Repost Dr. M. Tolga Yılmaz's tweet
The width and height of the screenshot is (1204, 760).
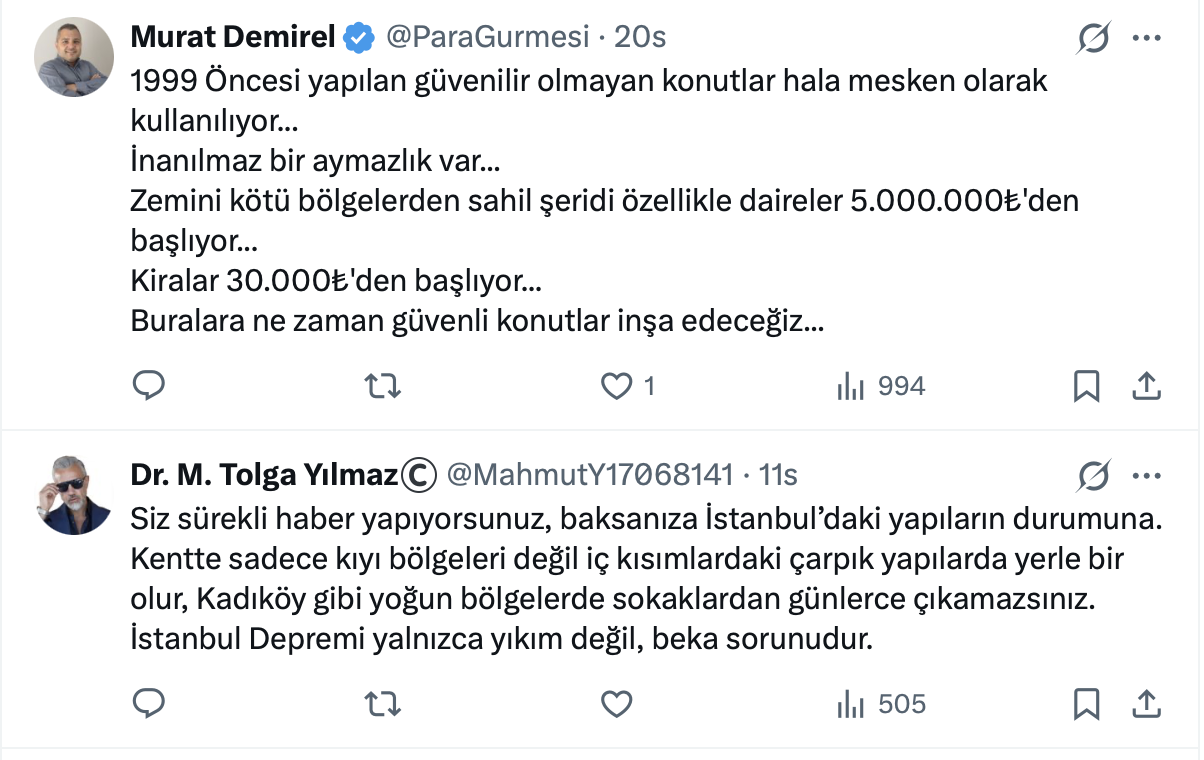tap(378, 703)
